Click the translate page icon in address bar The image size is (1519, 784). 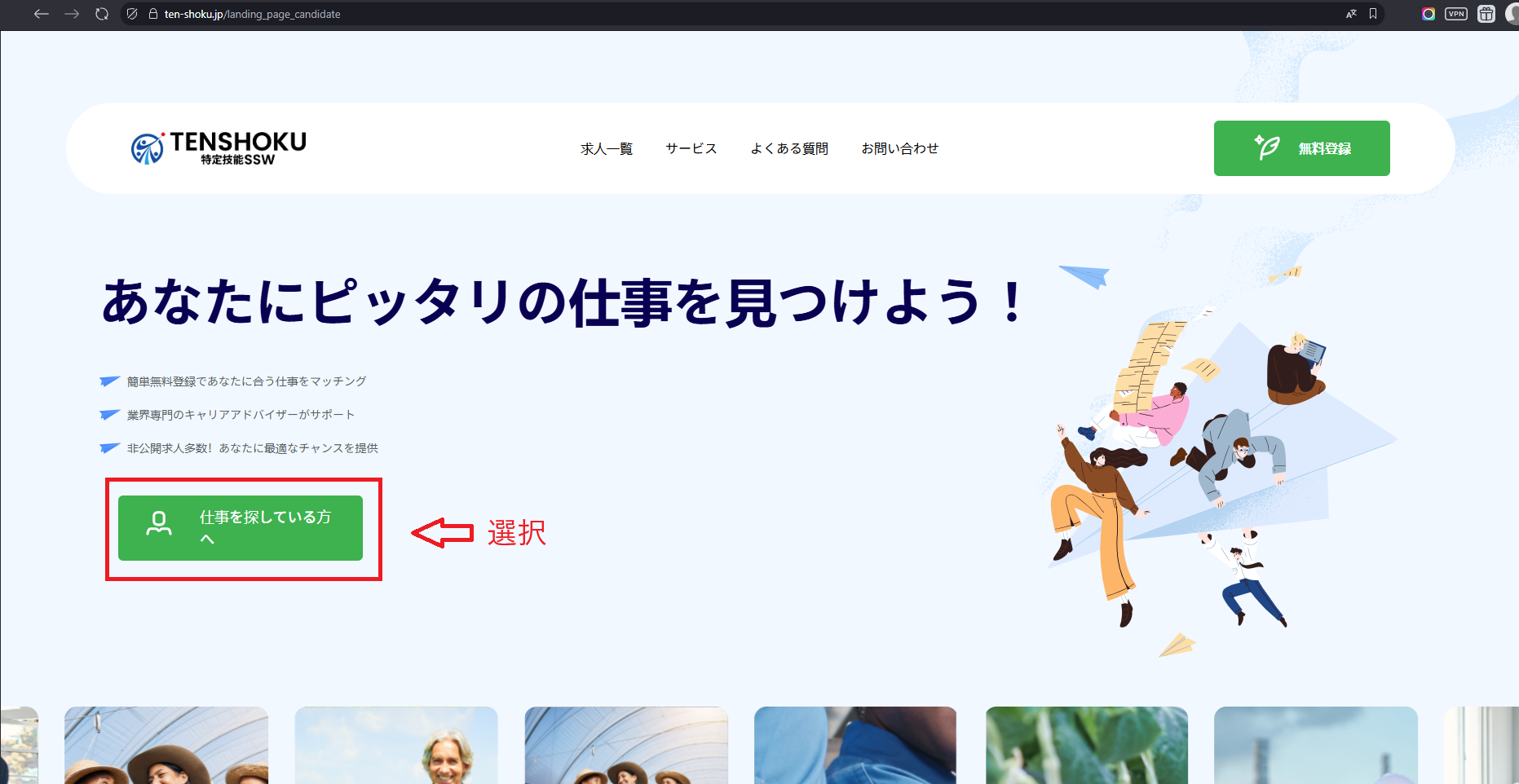(x=1351, y=14)
